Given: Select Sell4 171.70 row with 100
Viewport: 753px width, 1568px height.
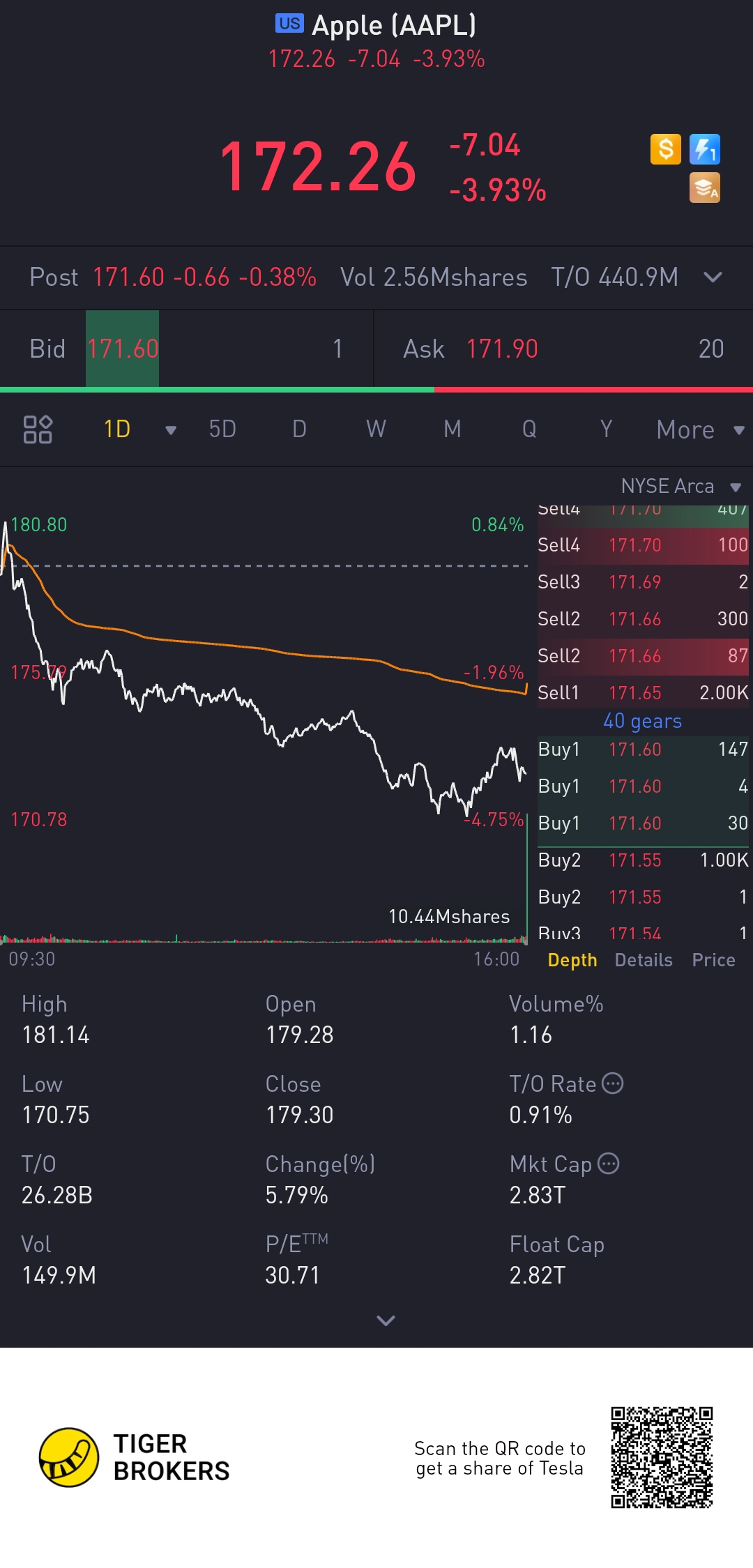Looking at the screenshot, I should (x=643, y=545).
